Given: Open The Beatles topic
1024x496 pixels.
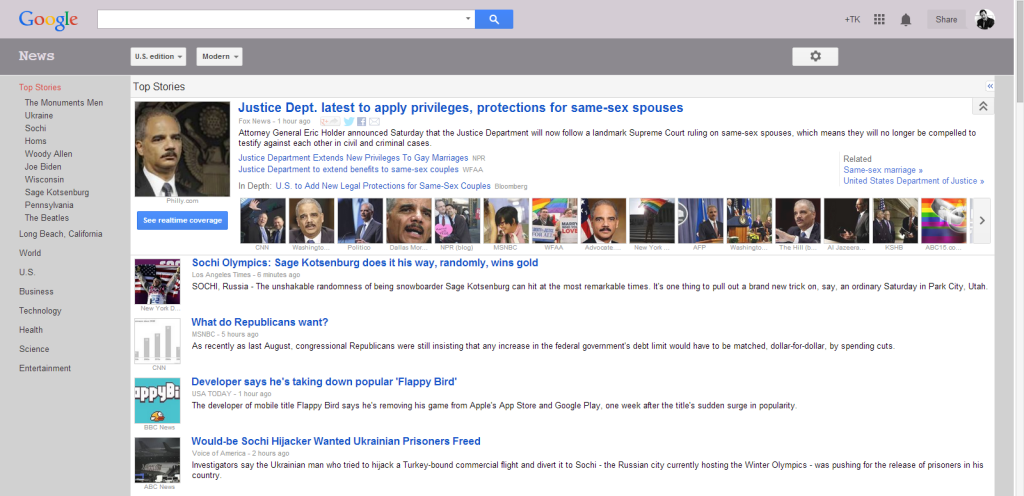Looking at the screenshot, I should tap(47, 218).
